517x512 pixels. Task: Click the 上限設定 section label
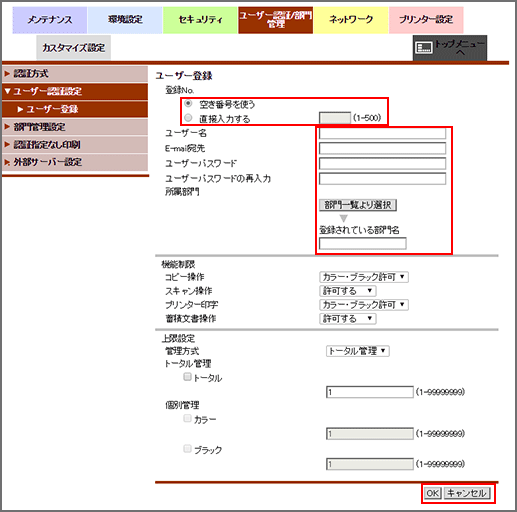178,339
